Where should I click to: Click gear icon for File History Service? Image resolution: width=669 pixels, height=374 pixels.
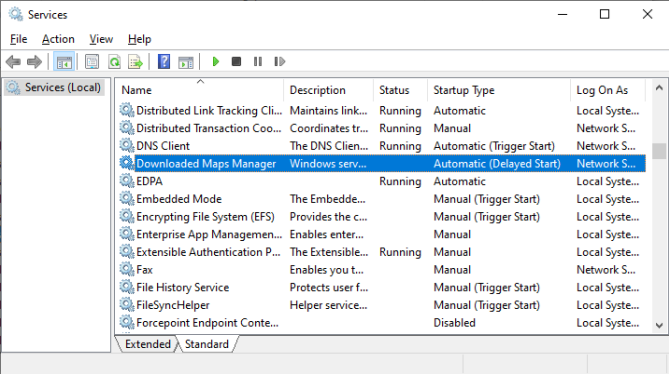click(126, 287)
